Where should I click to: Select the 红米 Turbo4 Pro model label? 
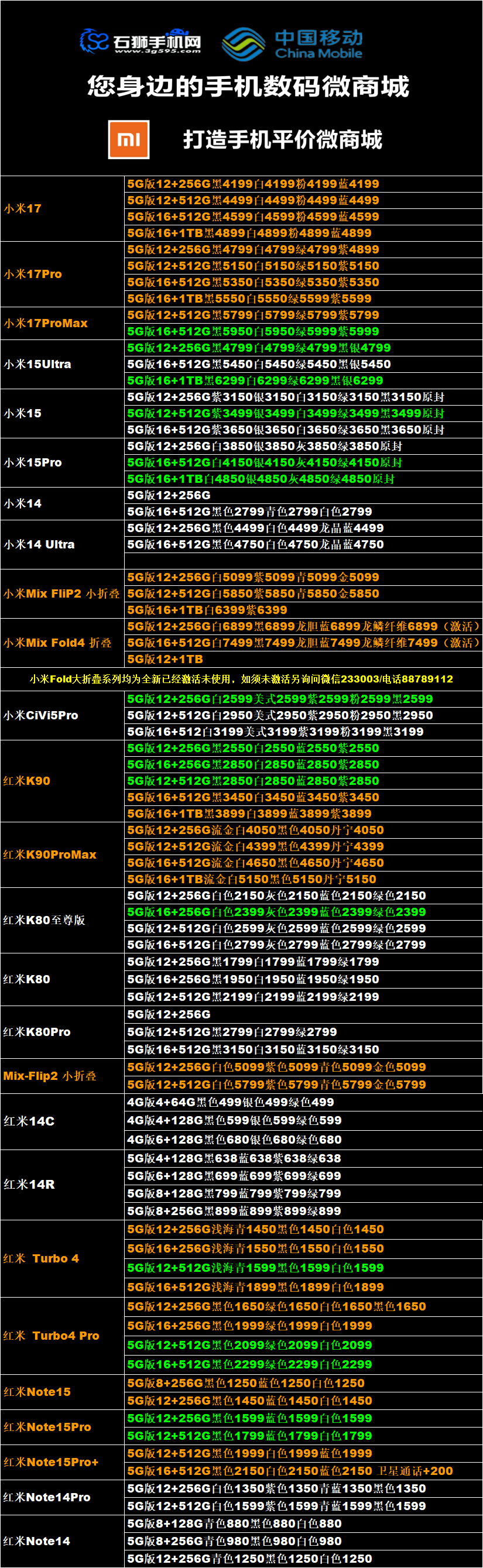(51, 1335)
